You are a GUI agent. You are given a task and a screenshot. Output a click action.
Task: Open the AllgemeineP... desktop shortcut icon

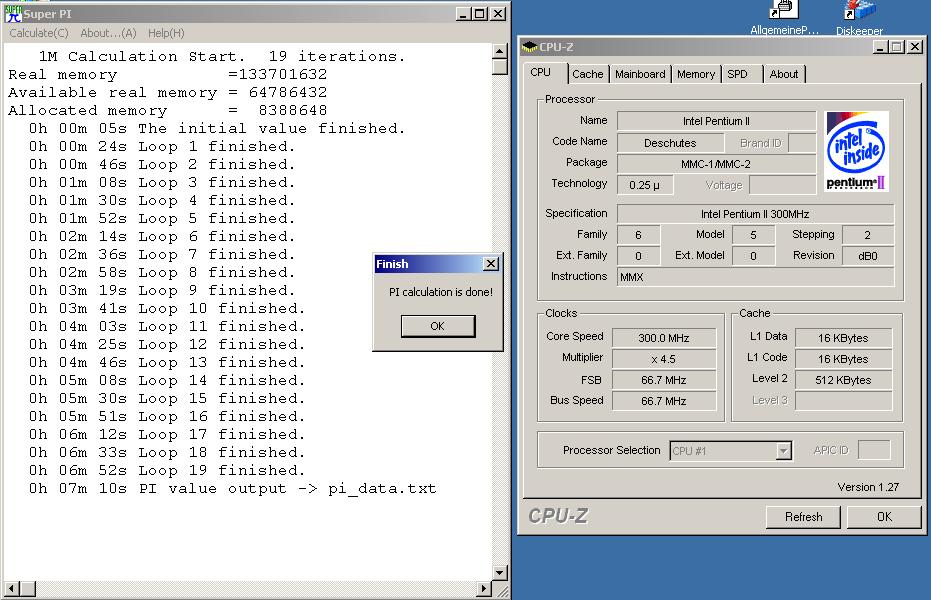(783, 10)
